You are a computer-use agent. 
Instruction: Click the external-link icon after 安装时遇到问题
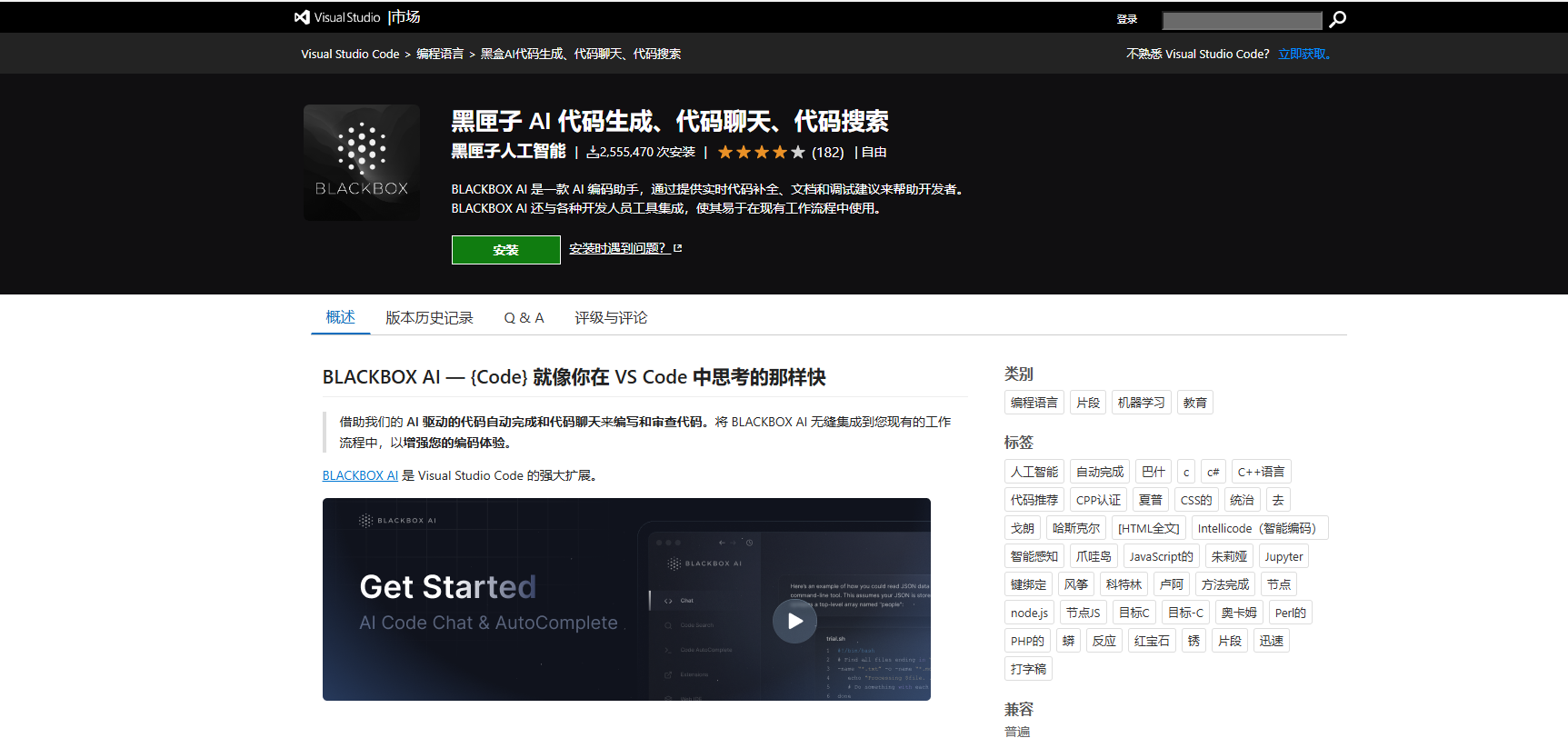click(677, 248)
